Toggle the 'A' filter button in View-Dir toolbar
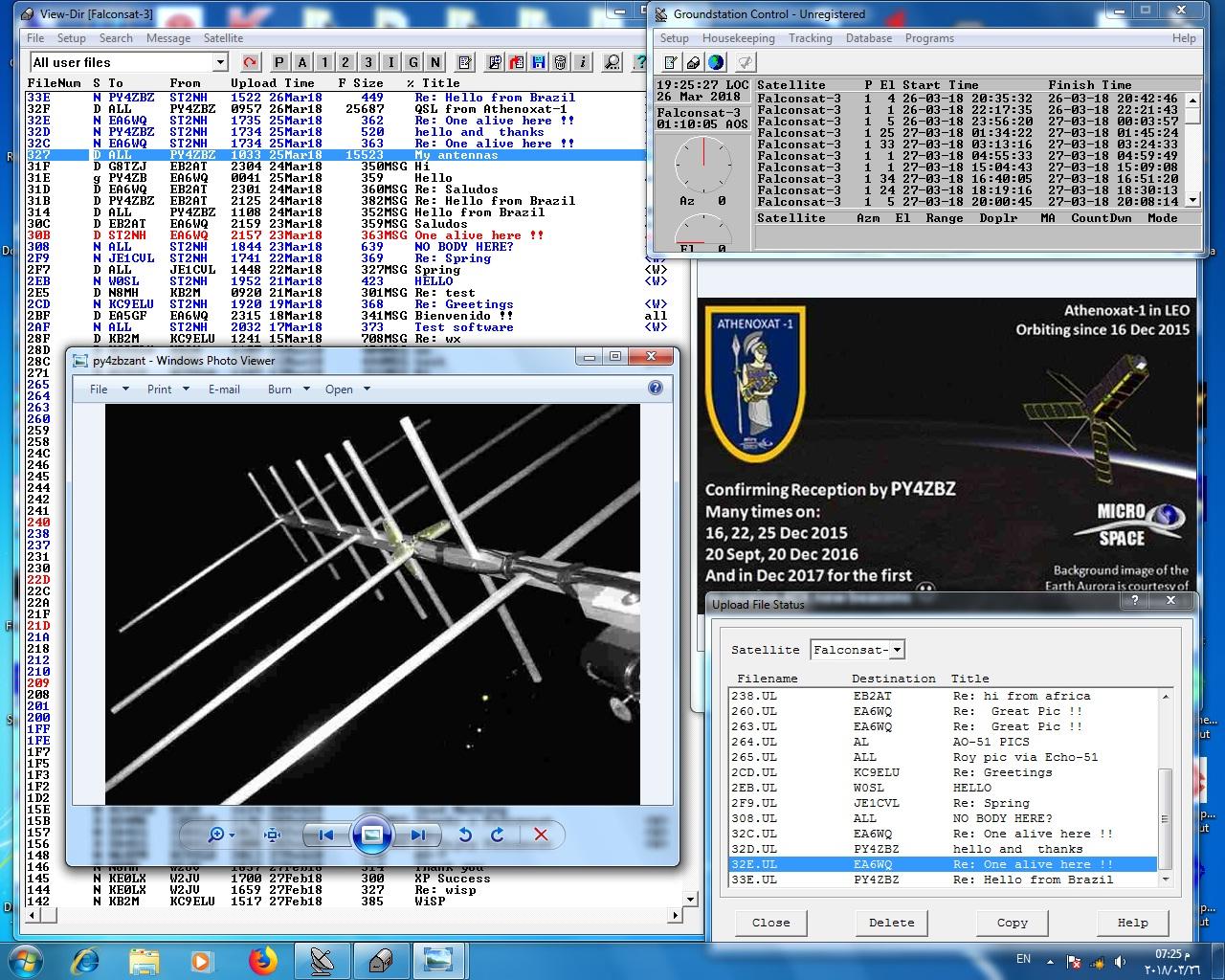 pos(301,63)
